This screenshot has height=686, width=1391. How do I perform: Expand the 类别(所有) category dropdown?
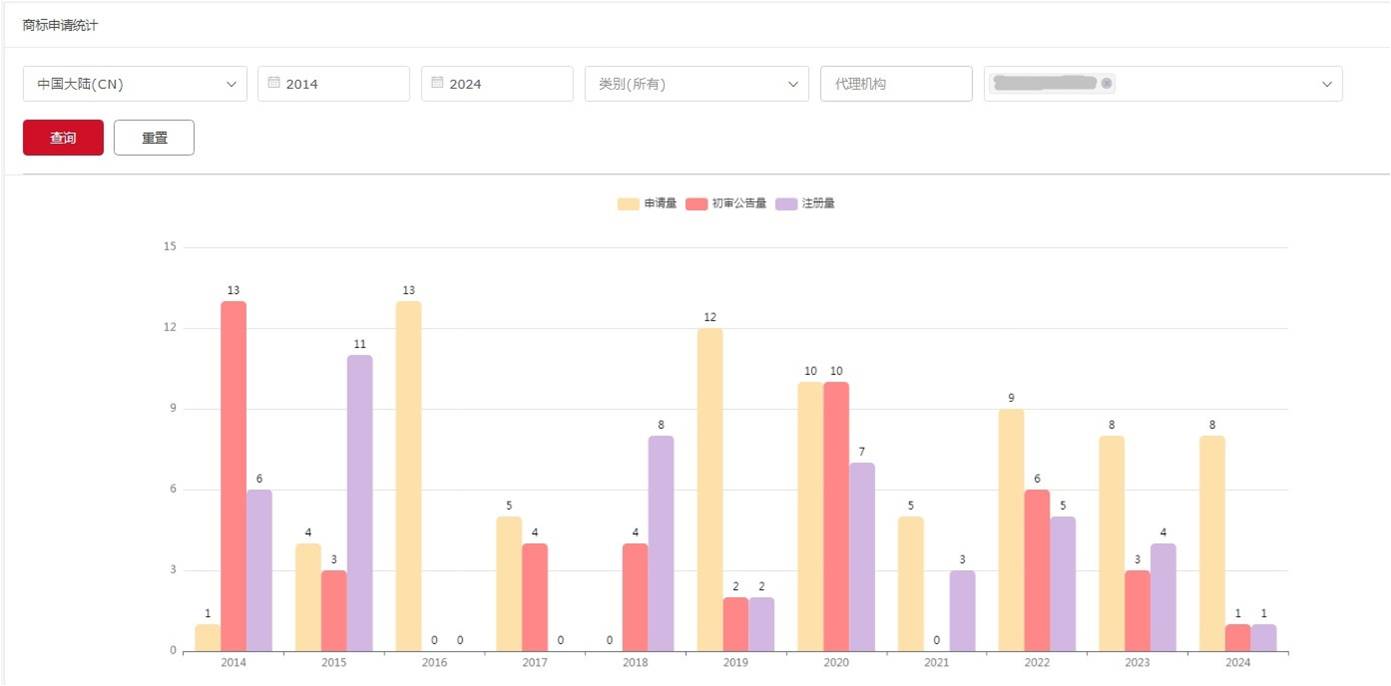(696, 84)
